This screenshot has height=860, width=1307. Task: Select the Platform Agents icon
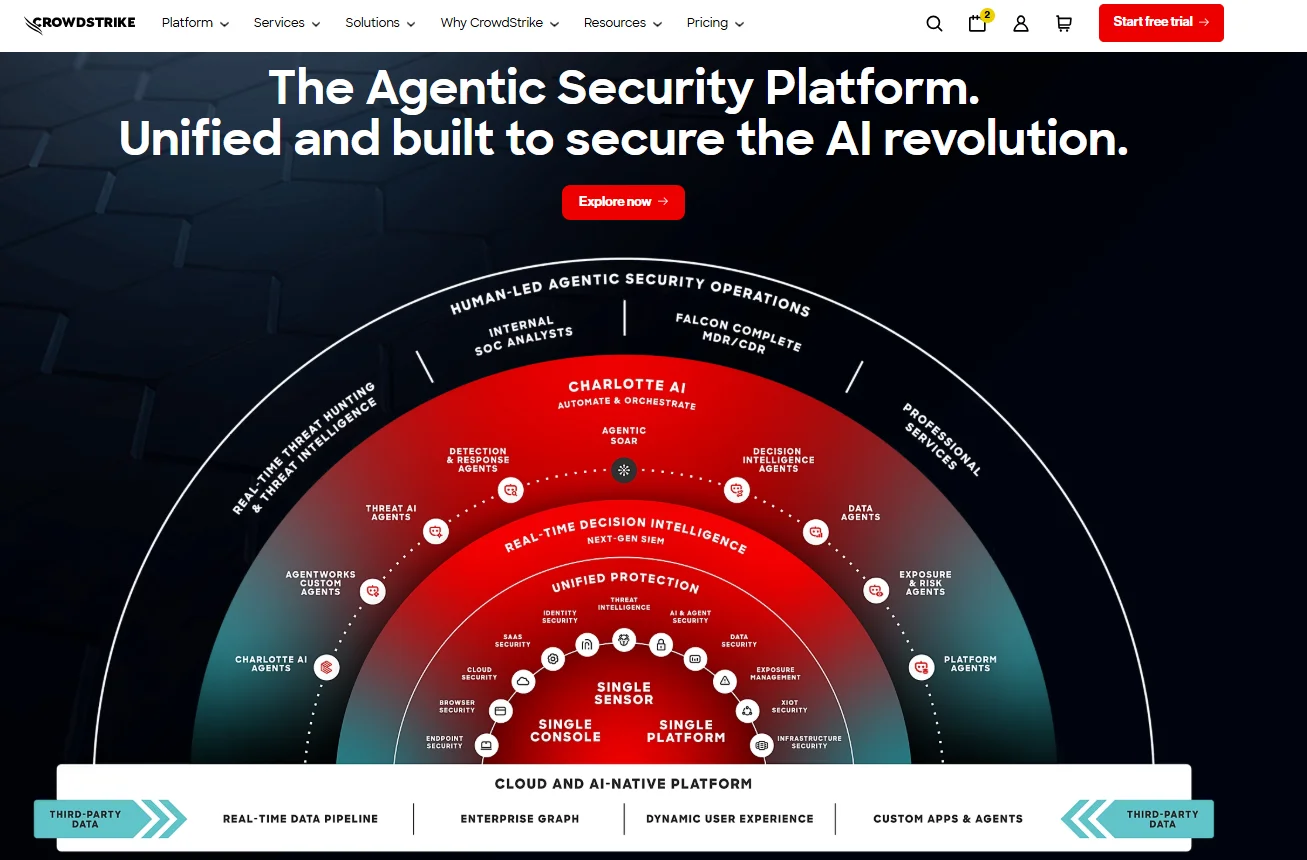click(x=921, y=667)
